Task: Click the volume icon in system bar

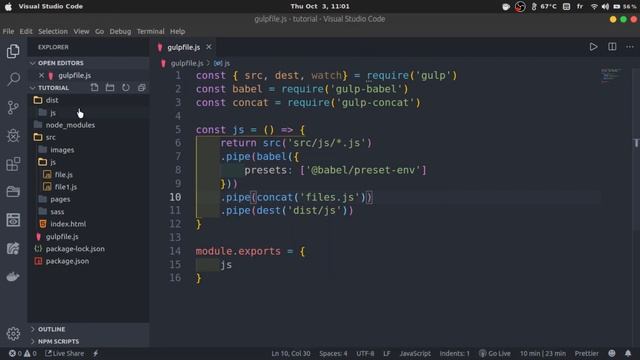Action: tap(605, 7)
